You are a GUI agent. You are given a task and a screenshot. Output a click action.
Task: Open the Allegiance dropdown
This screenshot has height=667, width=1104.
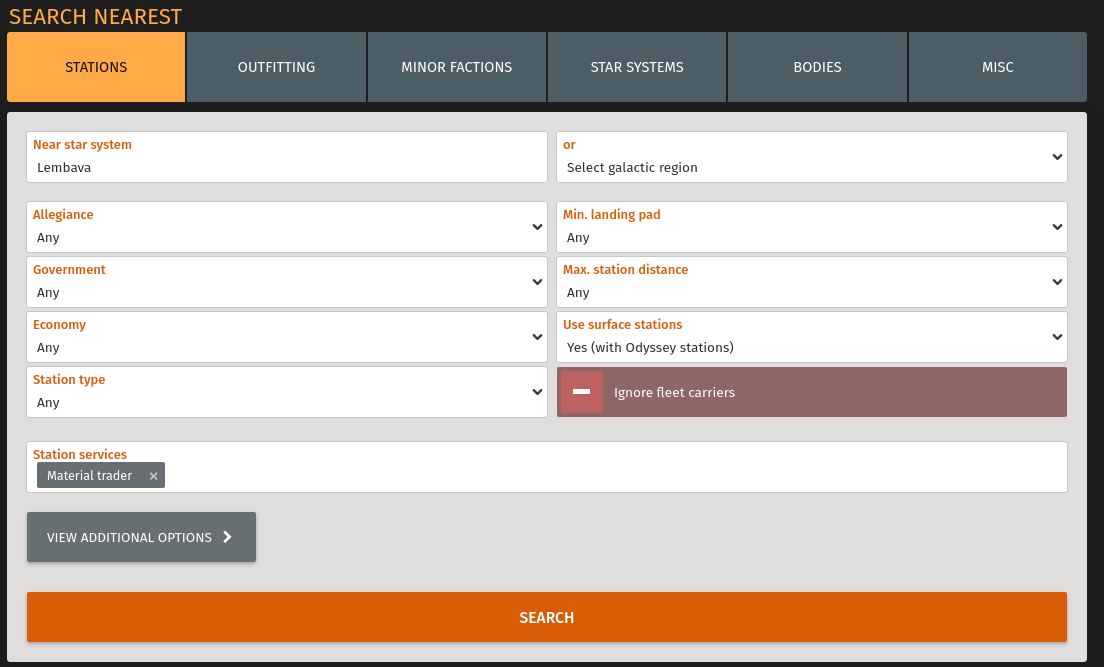point(287,228)
